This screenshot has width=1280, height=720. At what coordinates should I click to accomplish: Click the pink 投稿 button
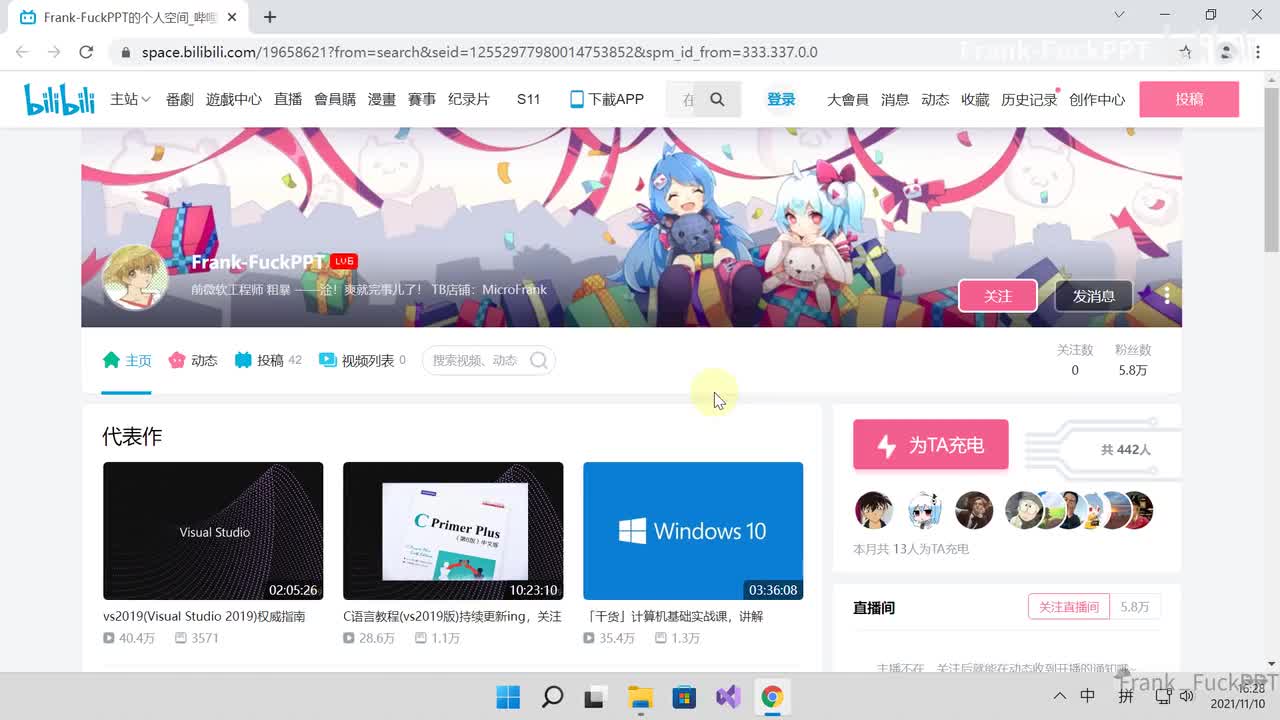[1189, 99]
